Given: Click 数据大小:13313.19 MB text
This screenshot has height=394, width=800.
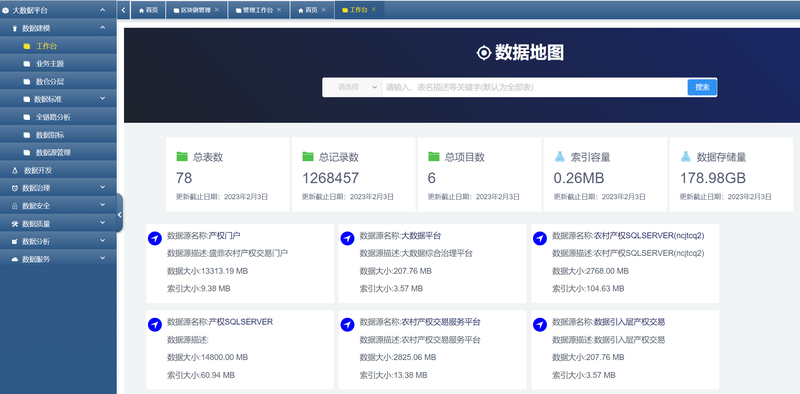Looking at the screenshot, I should point(208,271).
